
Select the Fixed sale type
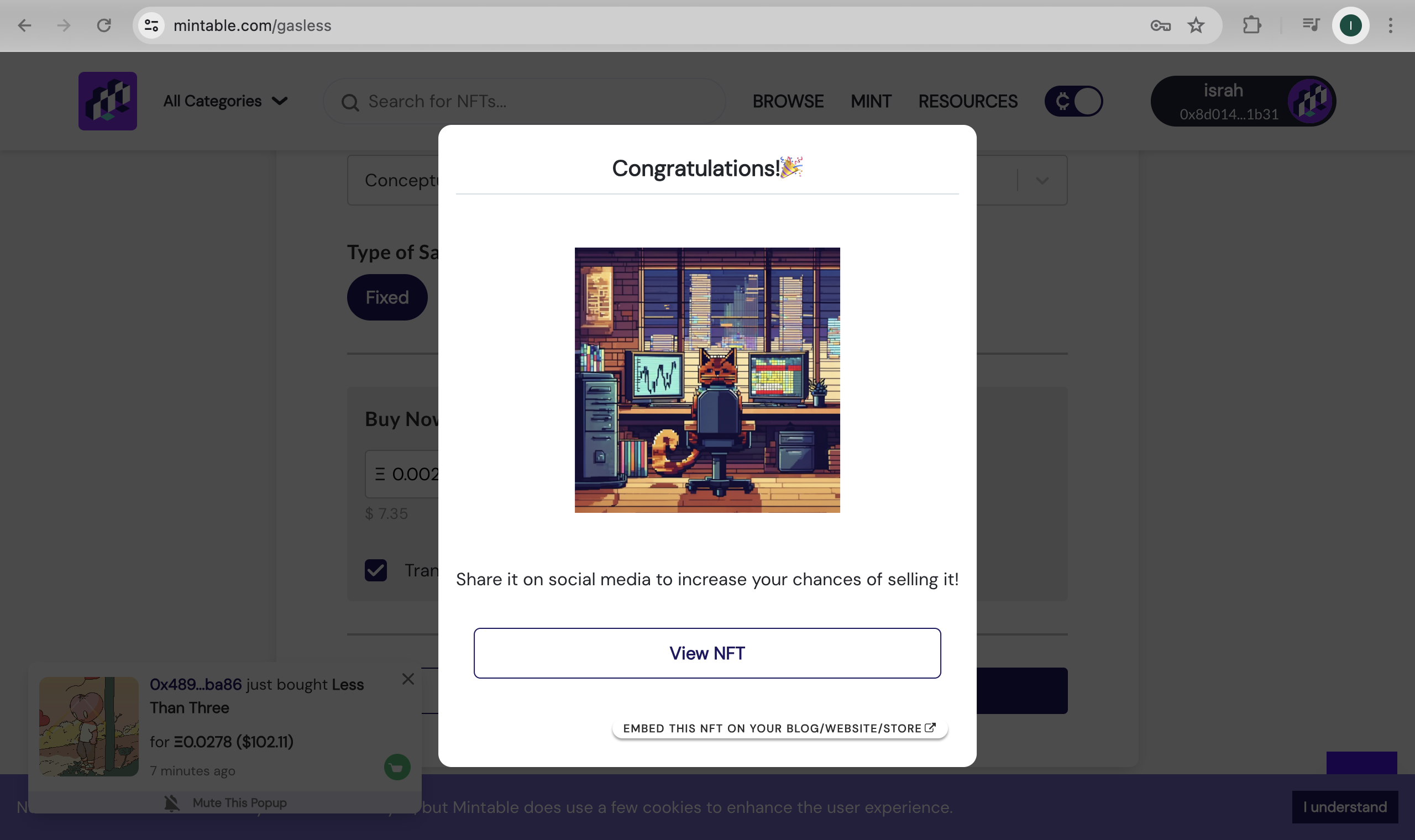(387, 298)
